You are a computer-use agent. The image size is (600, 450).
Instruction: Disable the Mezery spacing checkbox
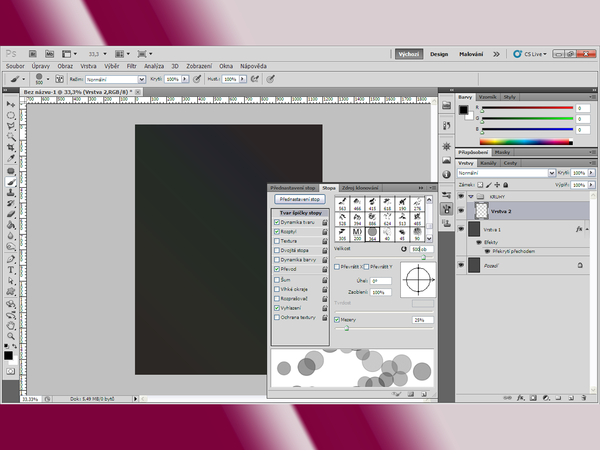338,319
